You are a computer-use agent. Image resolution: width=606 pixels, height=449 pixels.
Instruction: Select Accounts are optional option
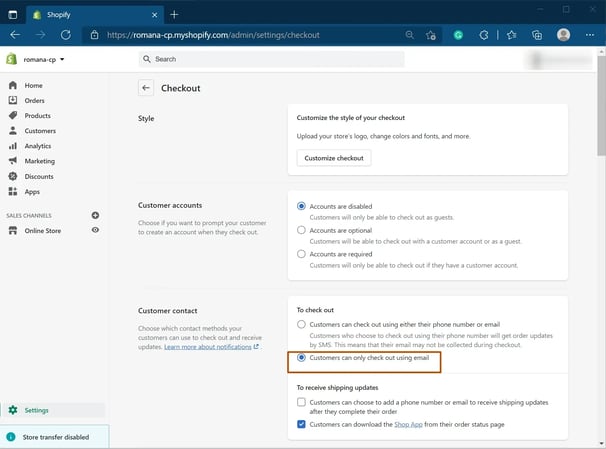[x=301, y=230]
